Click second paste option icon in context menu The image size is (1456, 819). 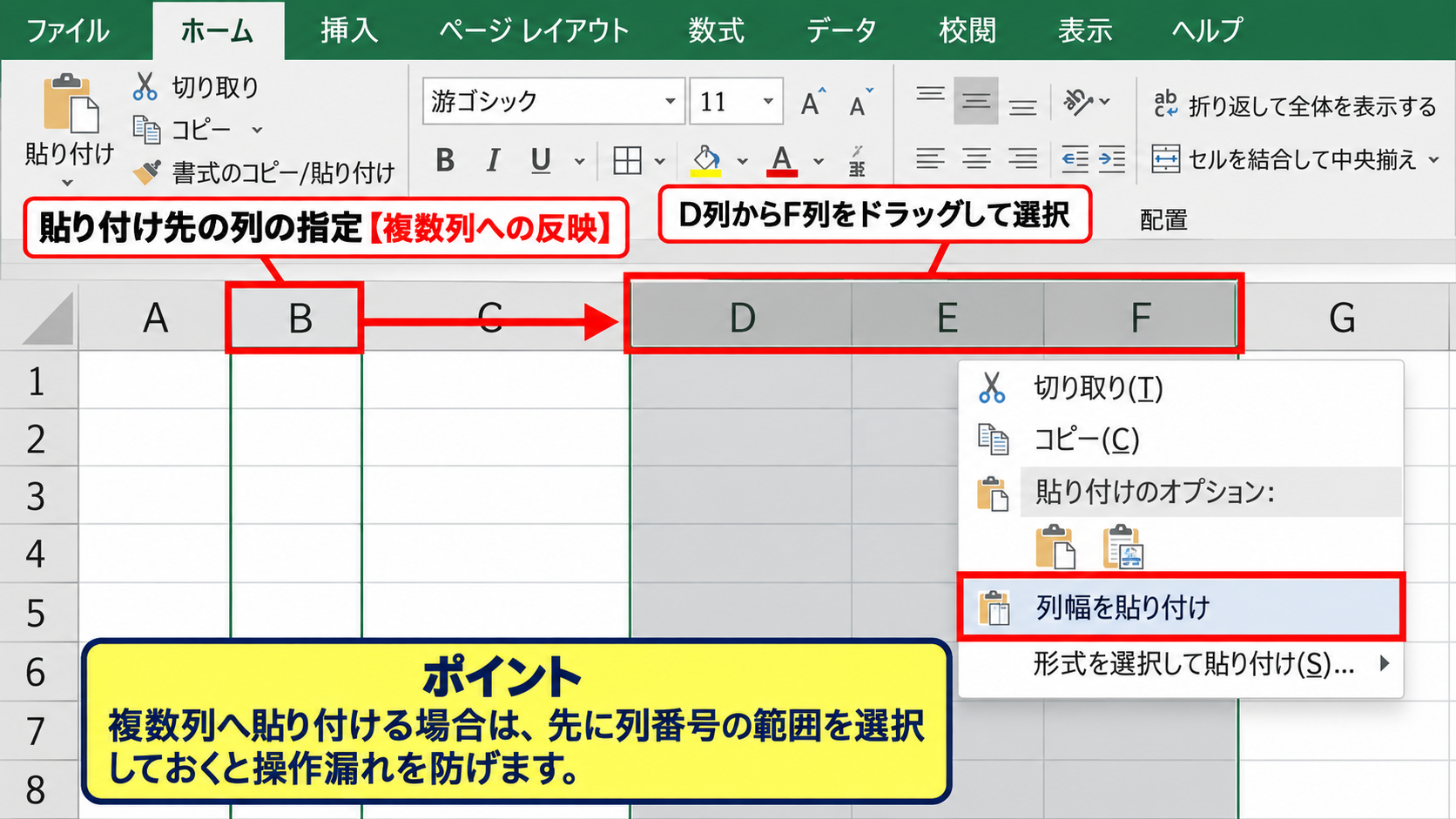(1122, 547)
